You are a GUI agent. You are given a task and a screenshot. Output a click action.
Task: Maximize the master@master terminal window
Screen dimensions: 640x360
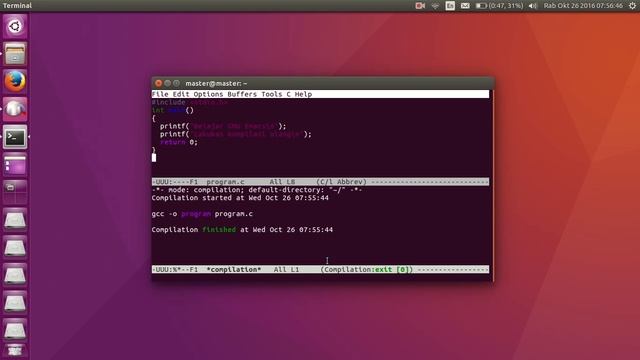(176, 83)
